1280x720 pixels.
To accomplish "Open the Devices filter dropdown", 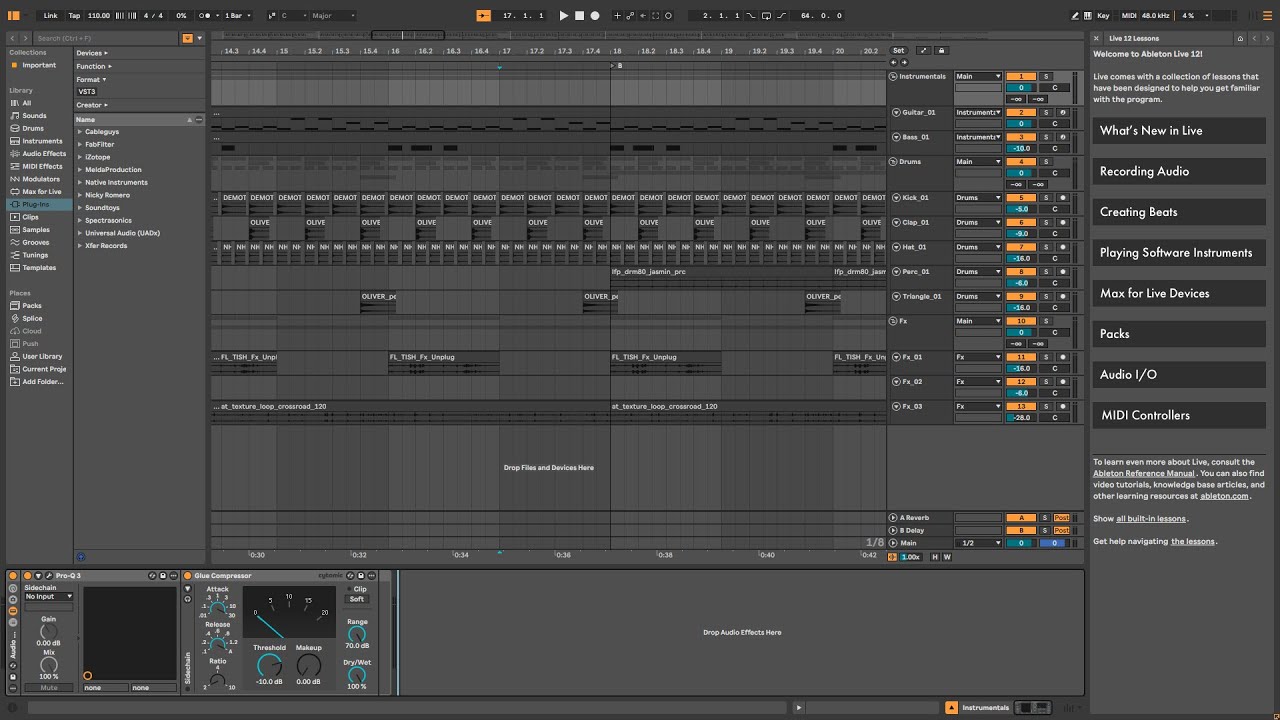I will (x=93, y=53).
